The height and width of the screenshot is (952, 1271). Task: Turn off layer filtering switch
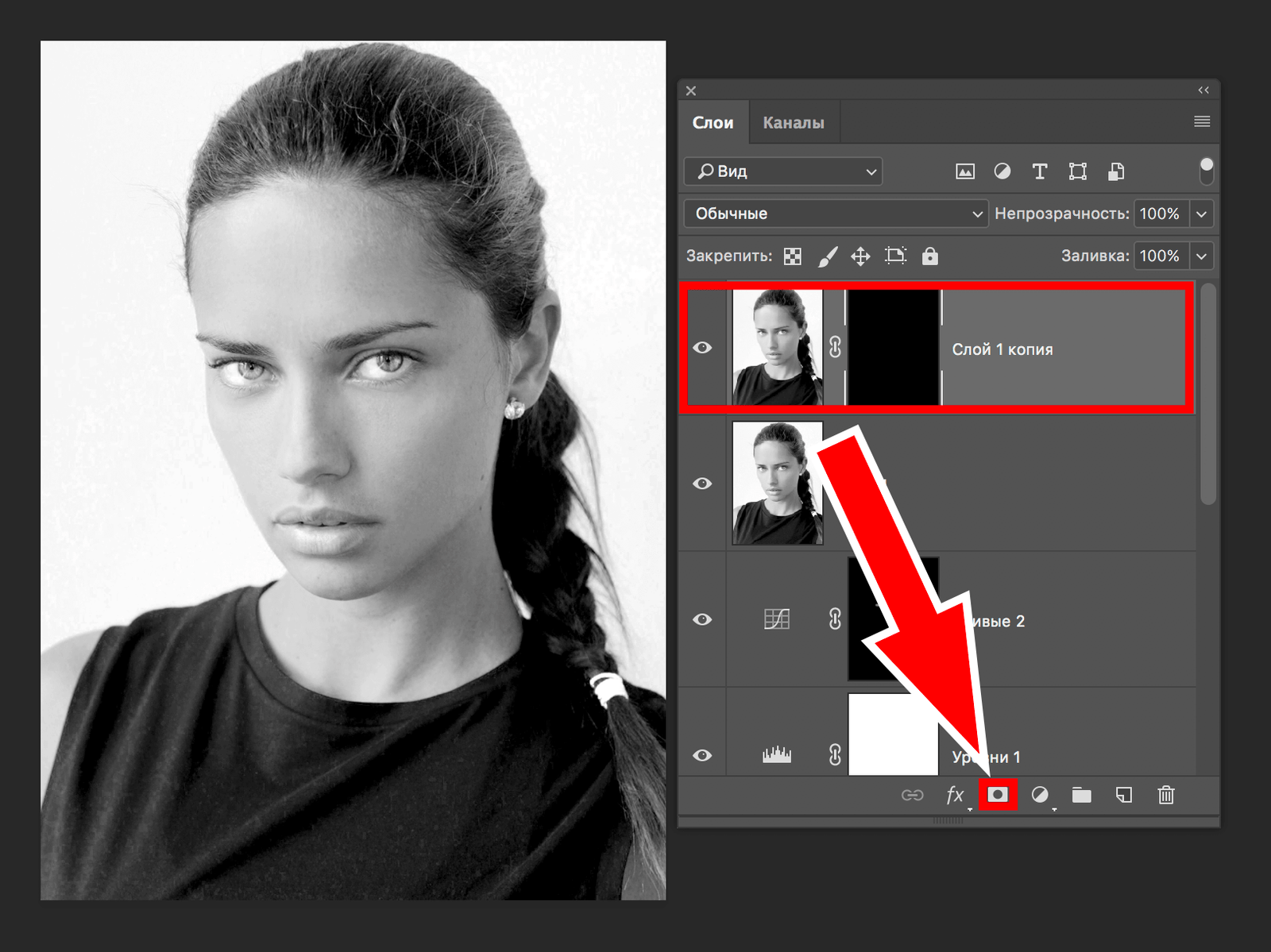point(1206,171)
